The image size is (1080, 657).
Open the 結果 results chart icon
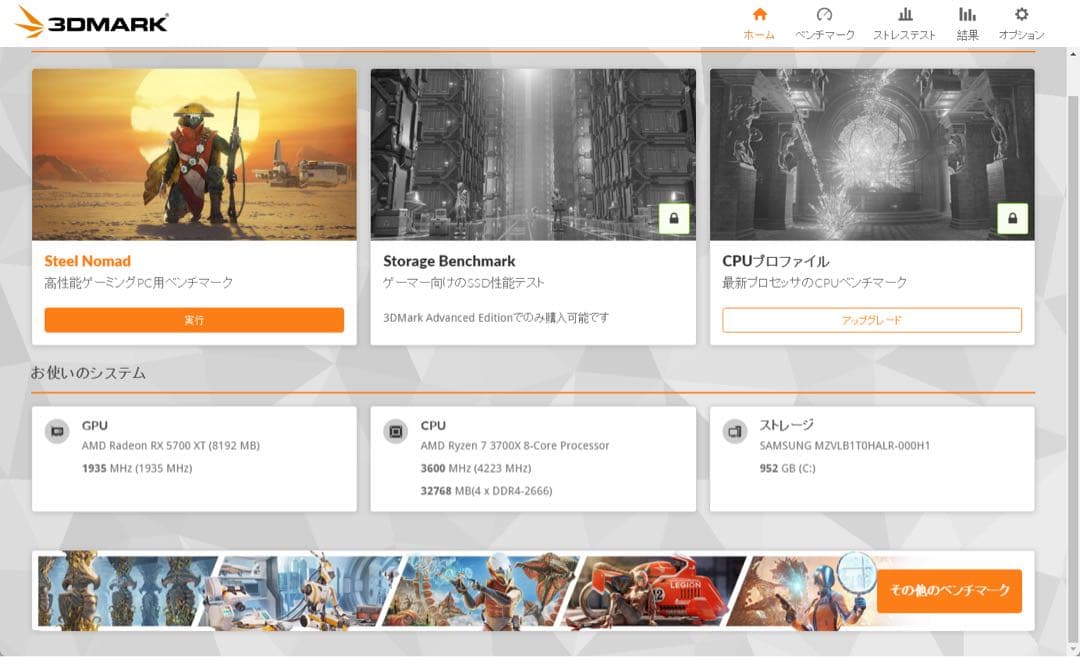[x=967, y=14]
